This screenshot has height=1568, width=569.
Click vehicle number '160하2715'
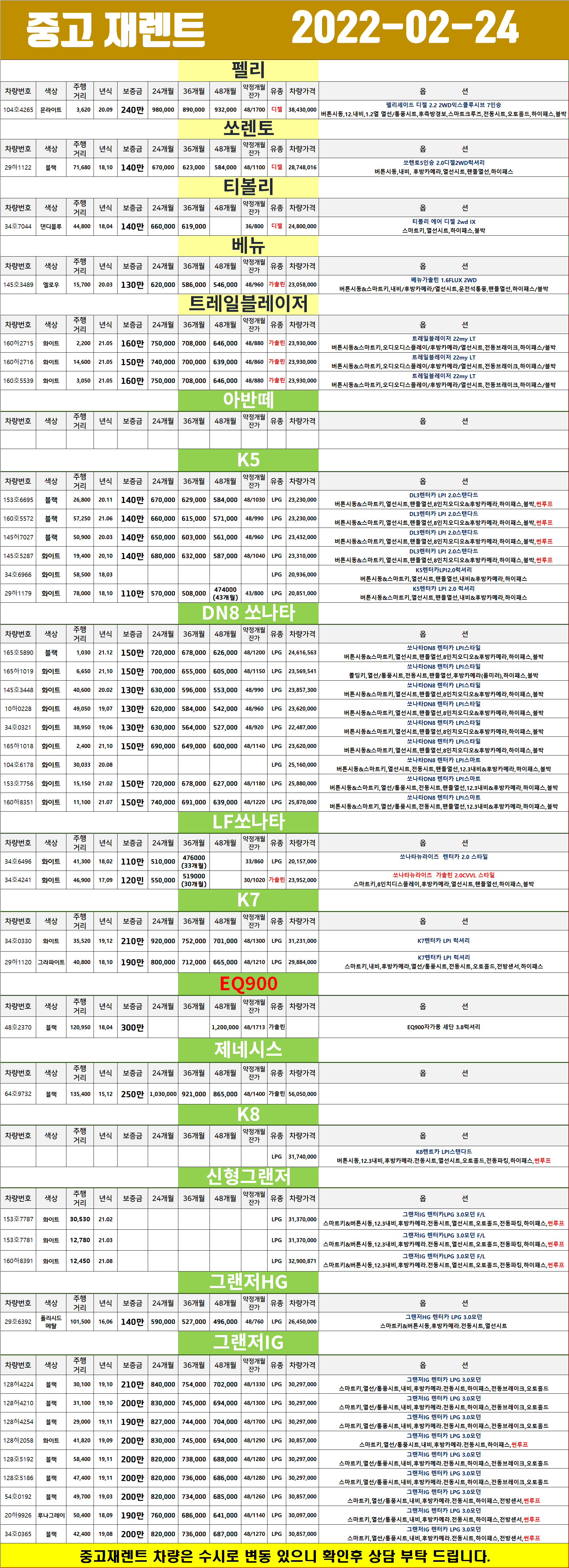pos(18,343)
